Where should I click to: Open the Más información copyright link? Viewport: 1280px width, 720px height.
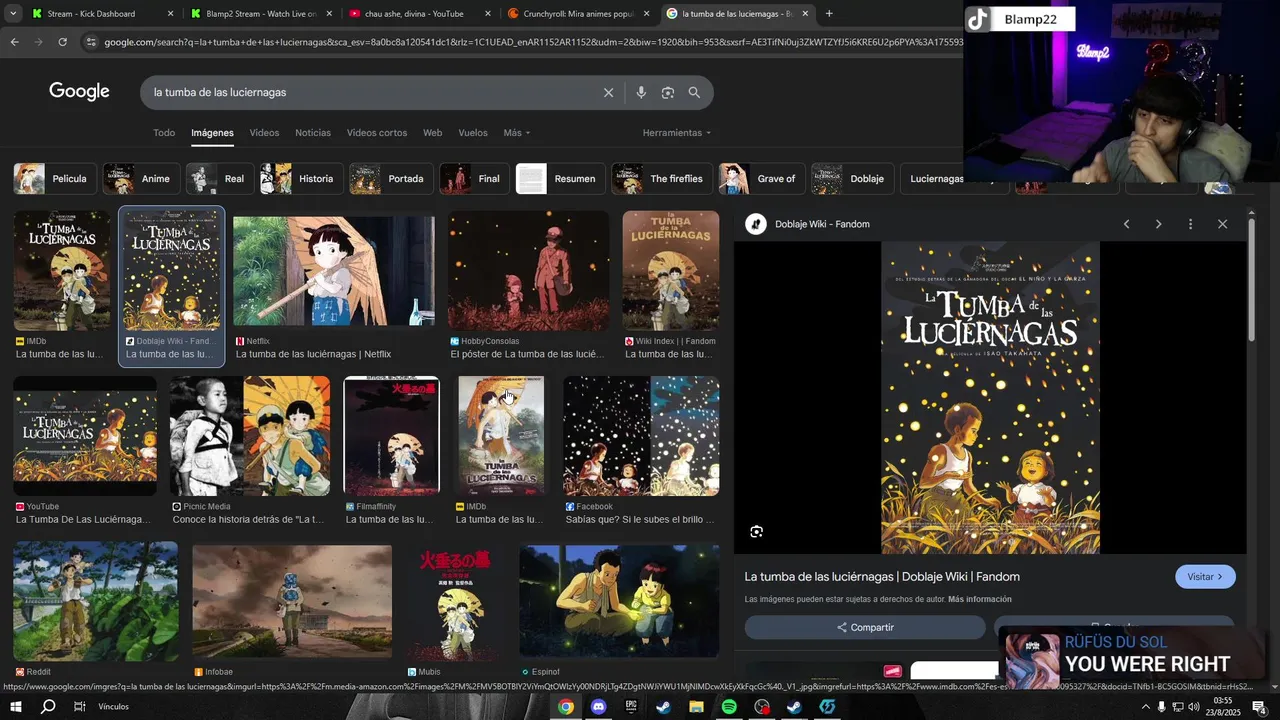(x=980, y=600)
